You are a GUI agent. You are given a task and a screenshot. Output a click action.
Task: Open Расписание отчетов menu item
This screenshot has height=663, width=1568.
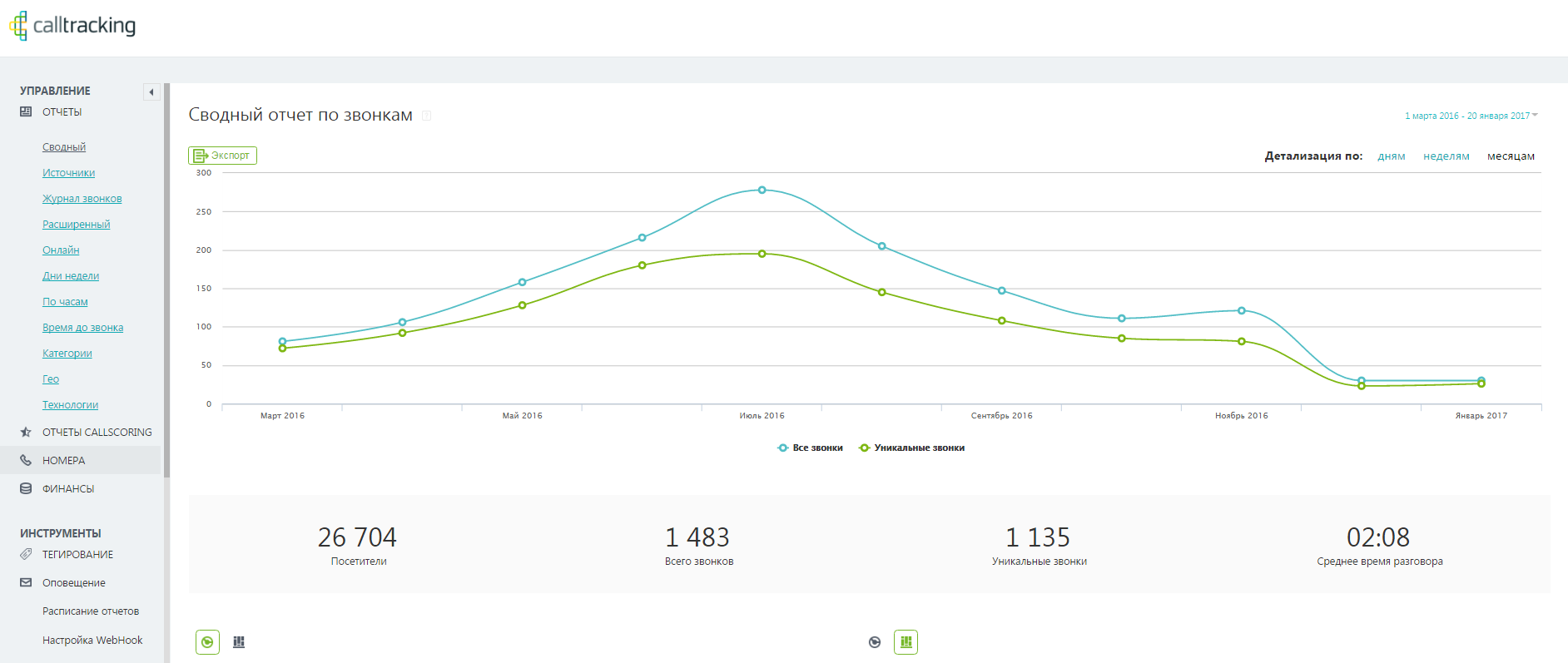tap(91, 611)
